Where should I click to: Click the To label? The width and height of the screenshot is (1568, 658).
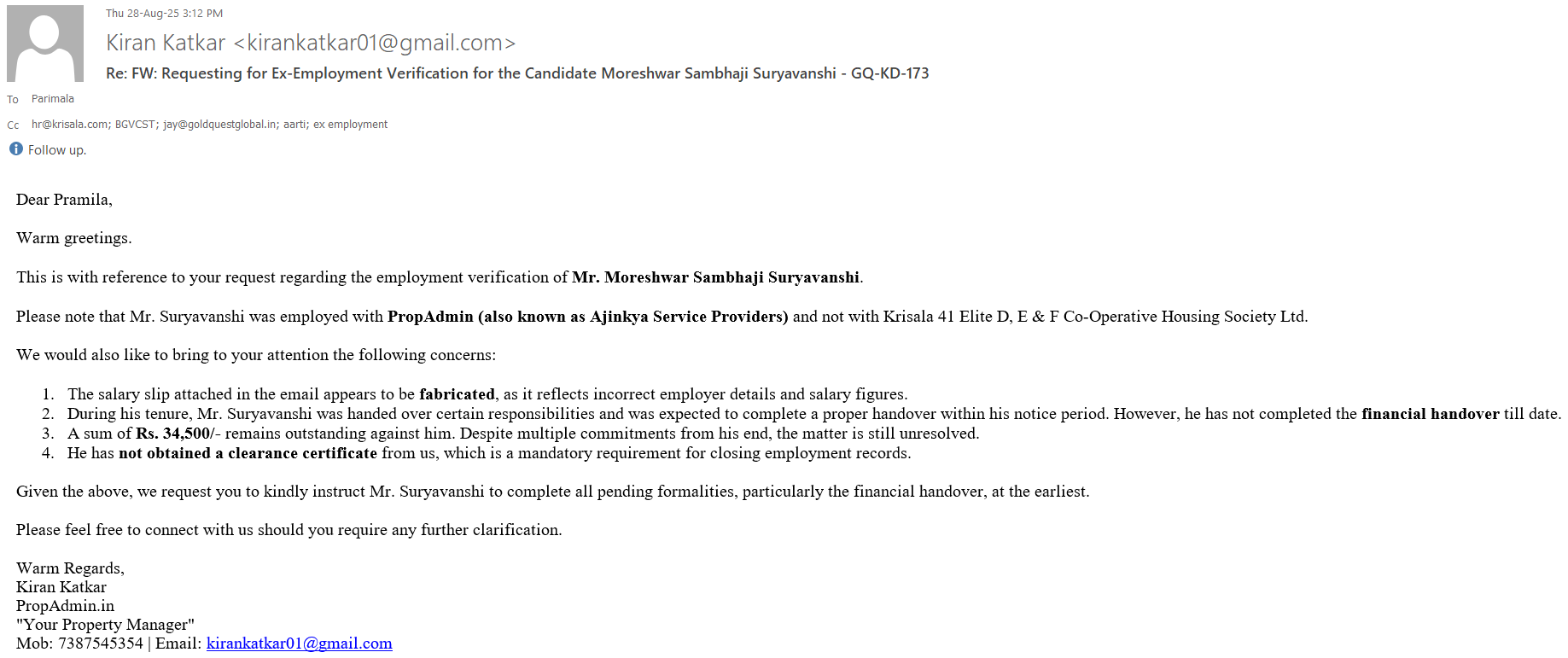pos(13,100)
